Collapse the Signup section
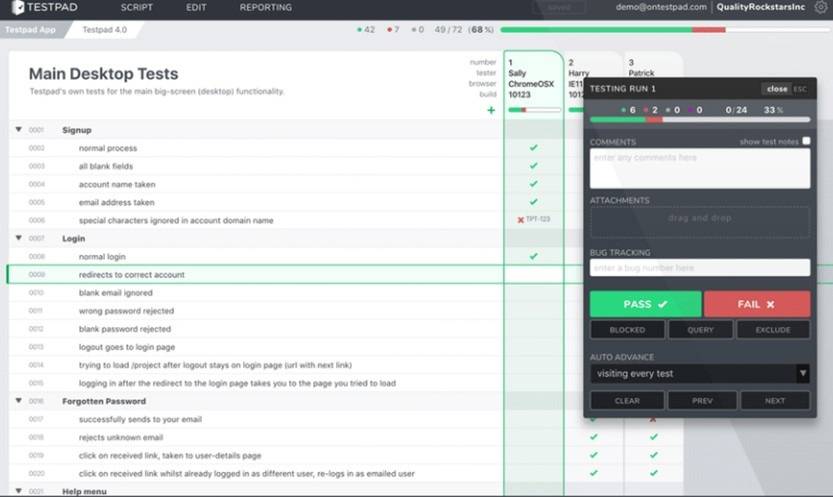Image resolution: width=833 pixels, height=497 pixels. (x=19, y=130)
